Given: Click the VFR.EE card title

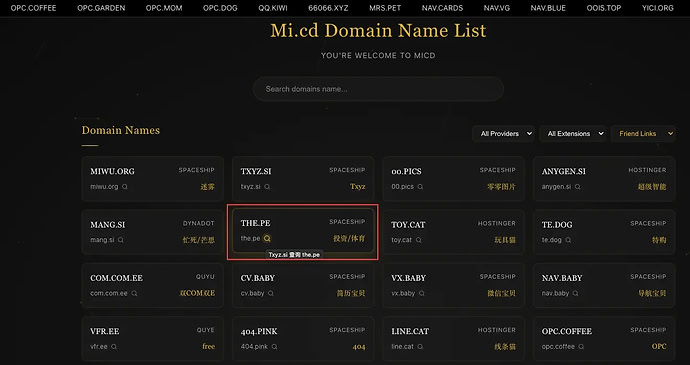Looking at the screenshot, I should pyautogui.click(x=105, y=331).
